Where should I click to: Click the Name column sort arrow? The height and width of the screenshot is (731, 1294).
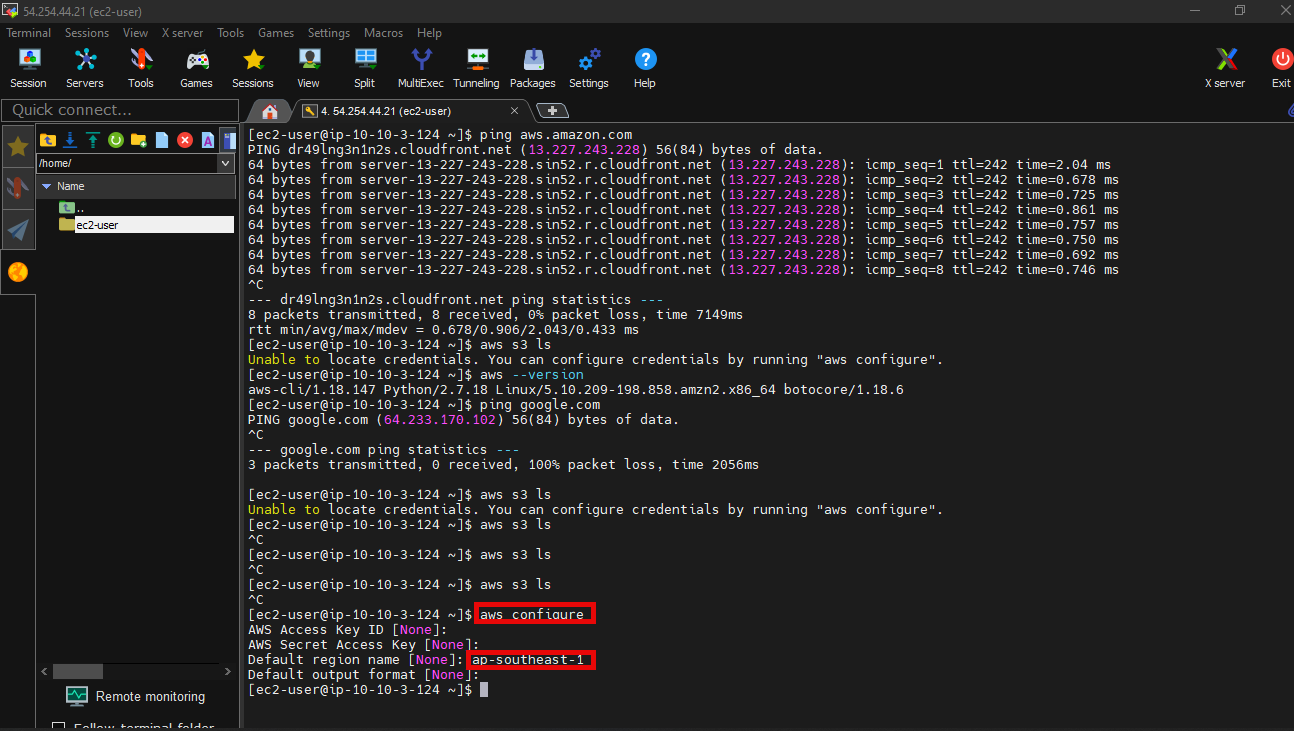(46, 186)
